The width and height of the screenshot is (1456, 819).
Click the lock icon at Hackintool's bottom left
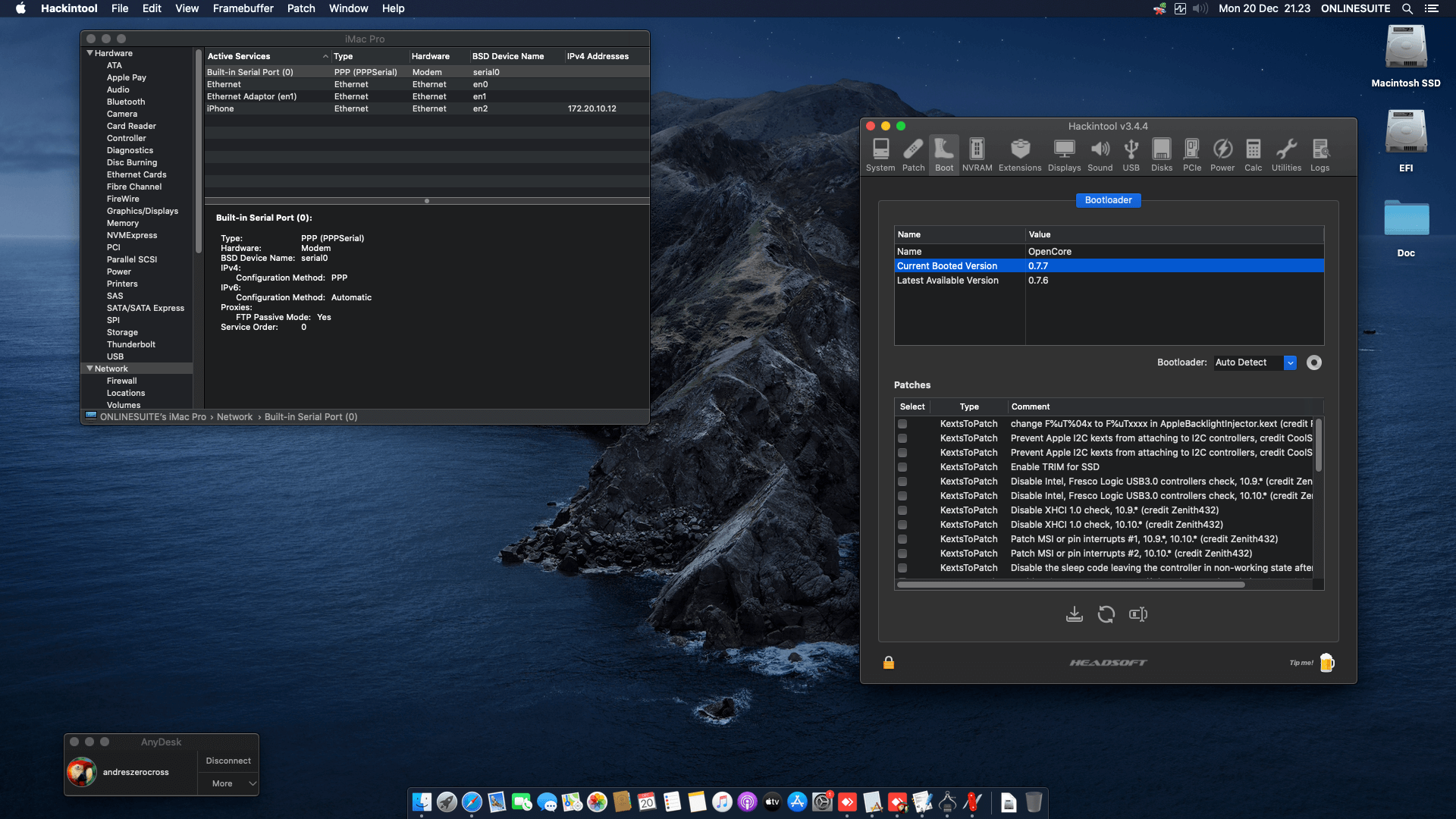pyautogui.click(x=888, y=662)
